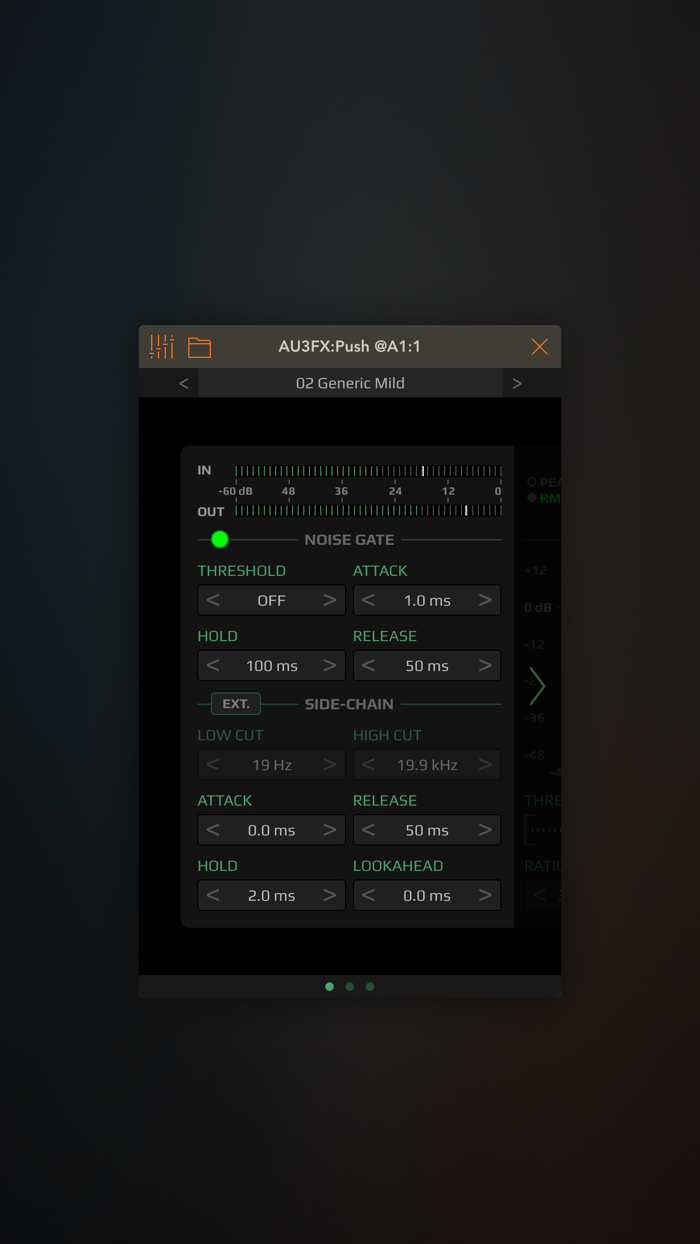Increase Noise Gate Threshold value
Image resolution: width=700 pixels, height=1244 pixels.
click(329, 600)
